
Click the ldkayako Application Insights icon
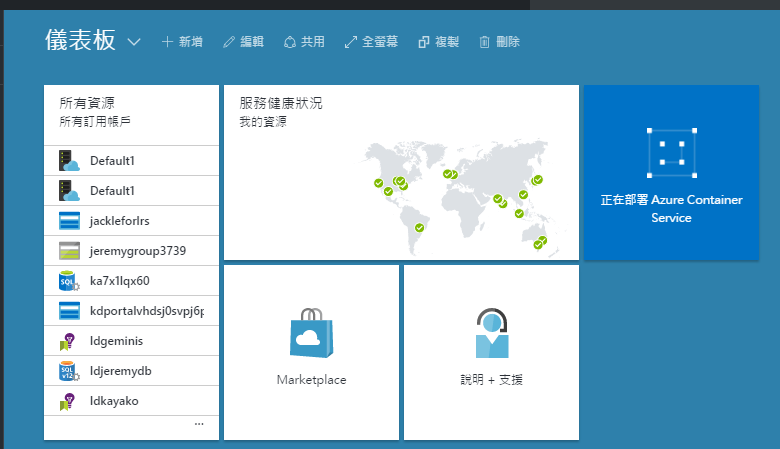point(68,402)
